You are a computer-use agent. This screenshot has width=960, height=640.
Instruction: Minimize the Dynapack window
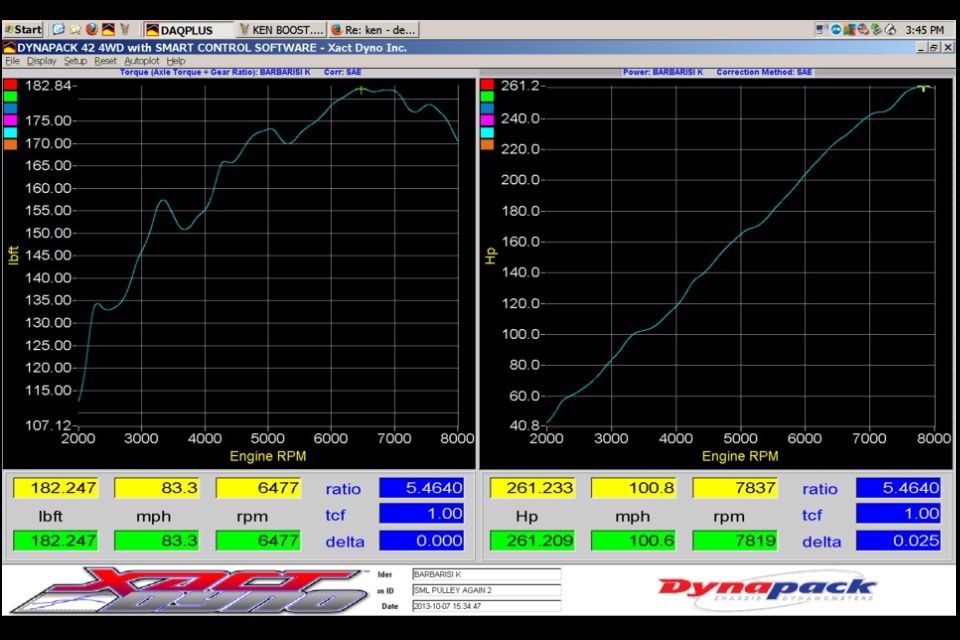click(921, 47)
